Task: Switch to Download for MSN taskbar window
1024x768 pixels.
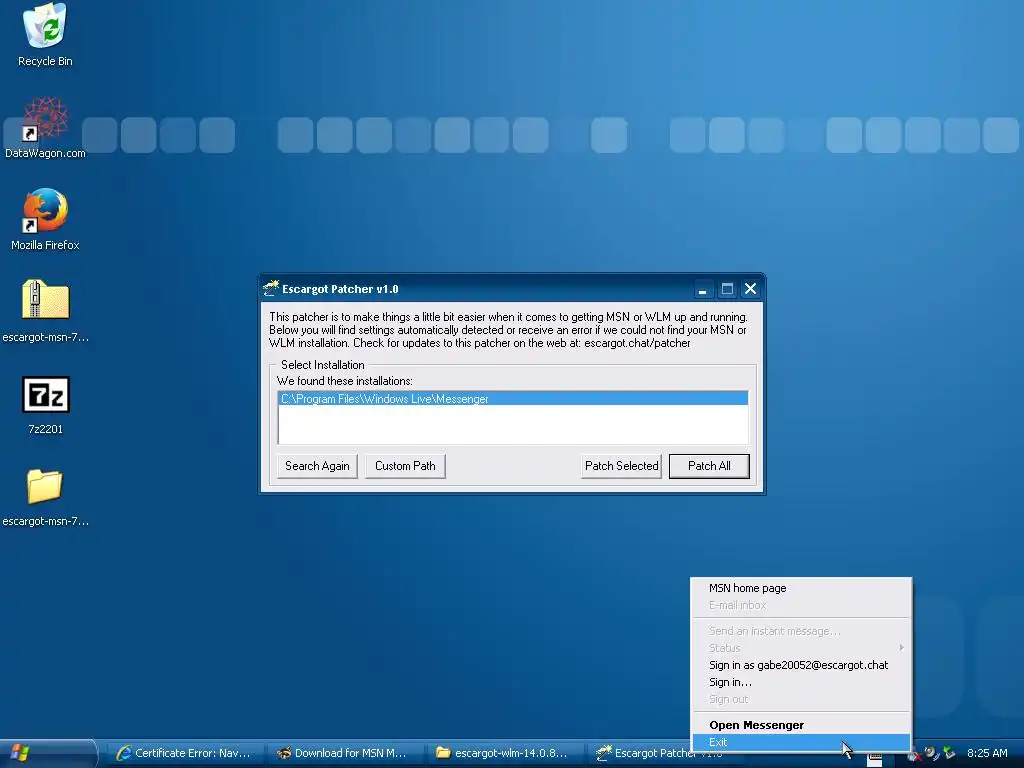Action: click(344, 753)
